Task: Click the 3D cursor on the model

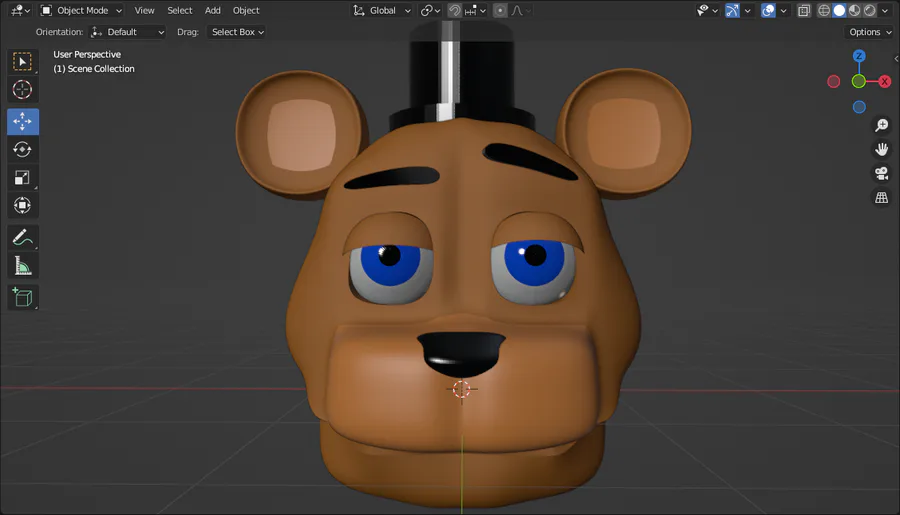Action: [461, 389]
